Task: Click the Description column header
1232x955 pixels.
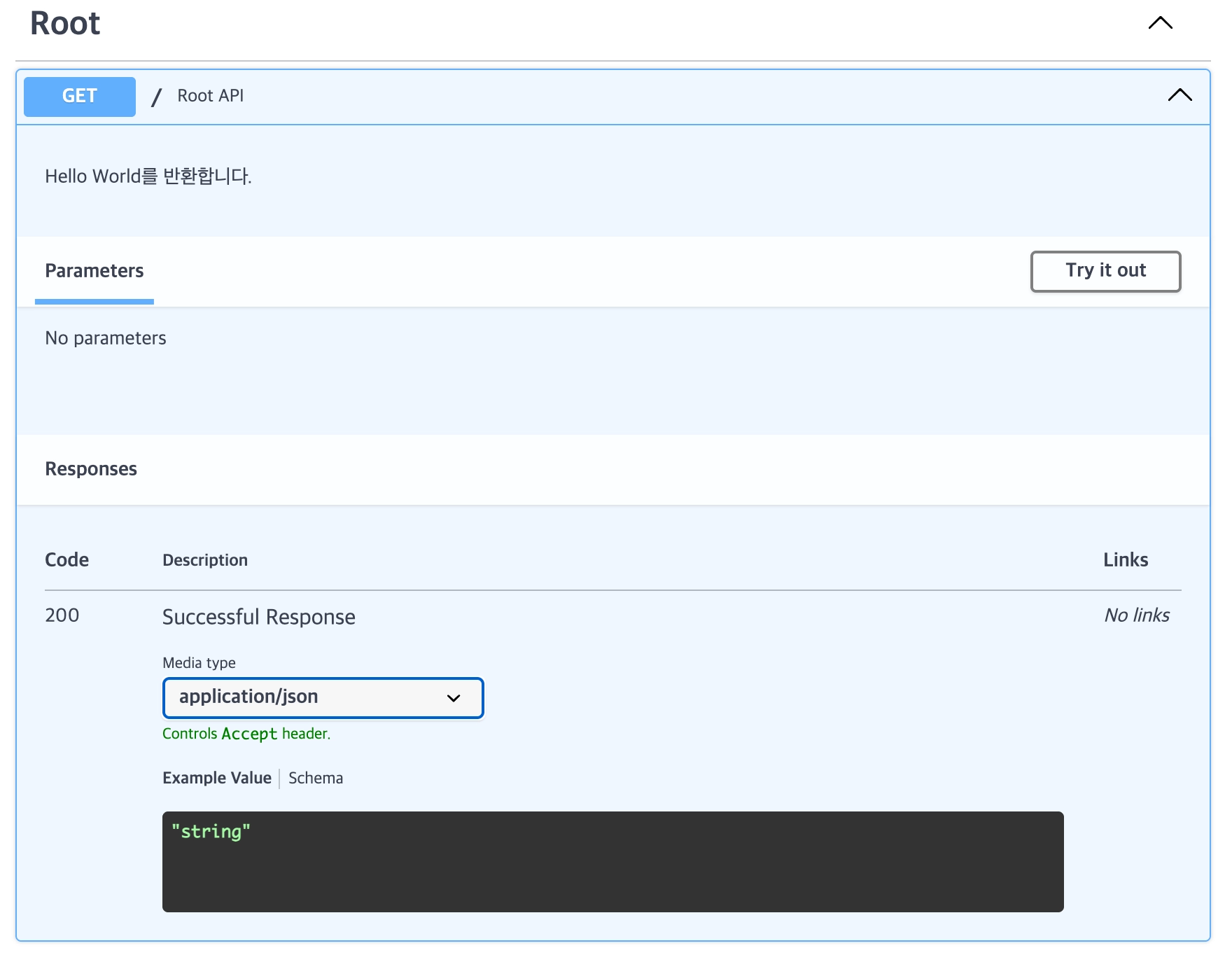Action: point(205,560)
